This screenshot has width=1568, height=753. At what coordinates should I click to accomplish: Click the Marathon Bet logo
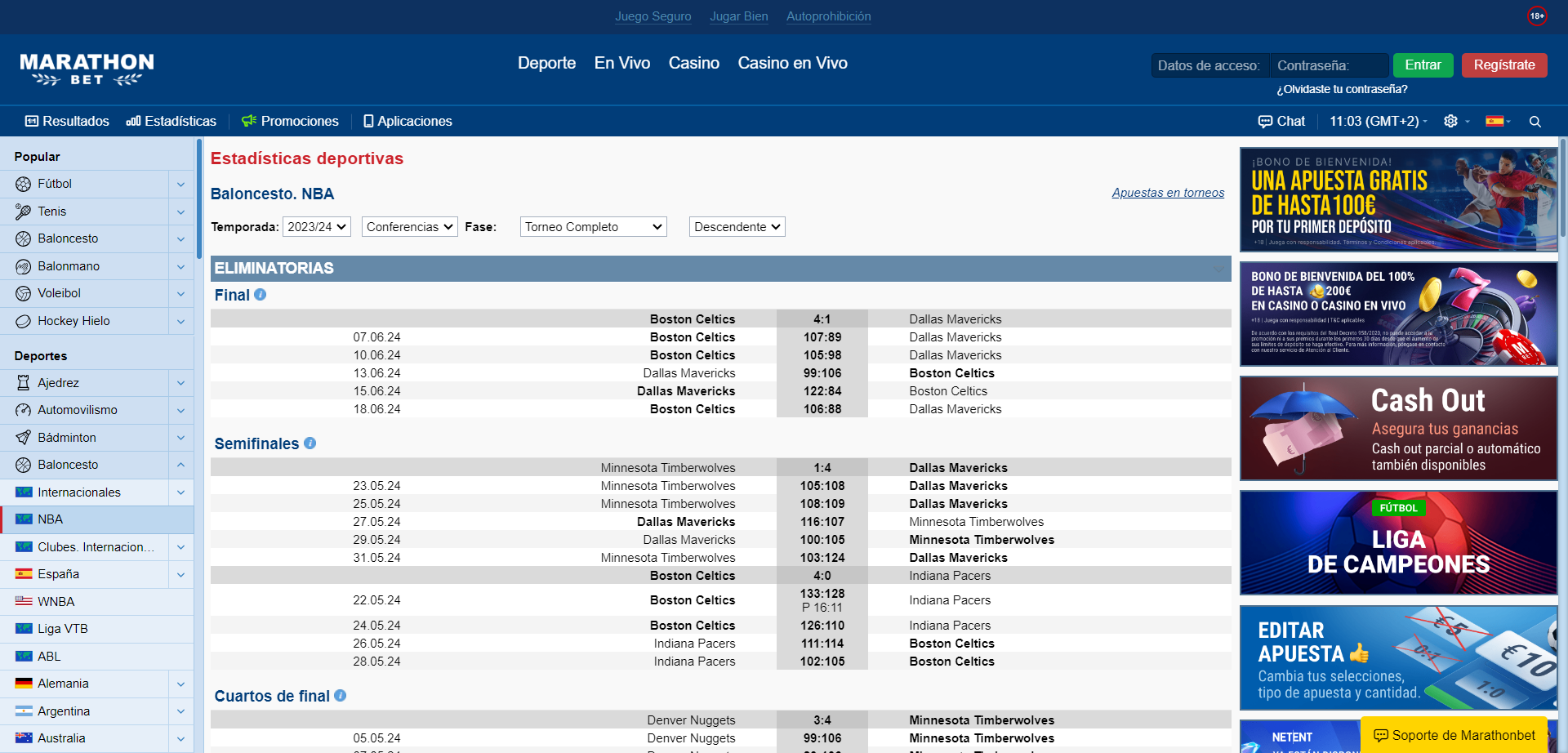pos(87,69)
